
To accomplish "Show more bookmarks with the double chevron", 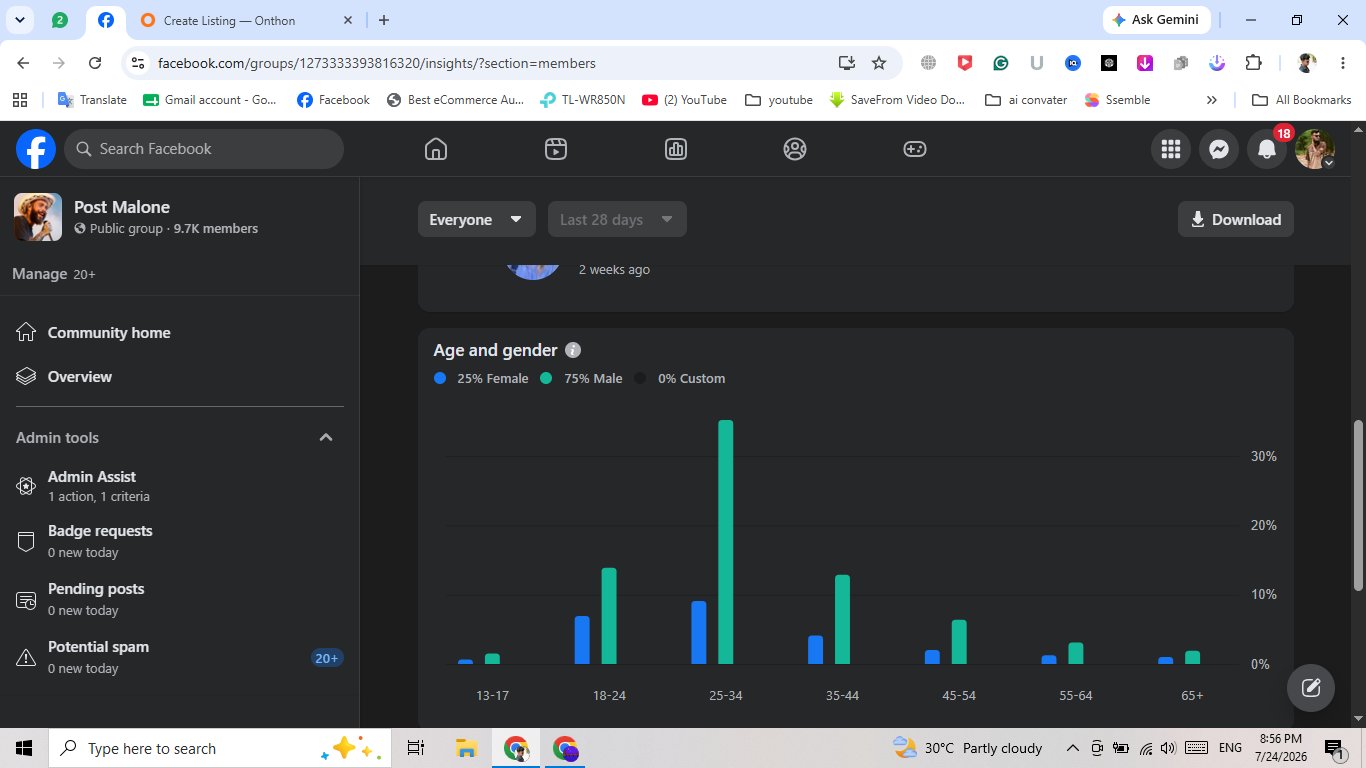I will pyautogui.click(x=1212, y=100).
